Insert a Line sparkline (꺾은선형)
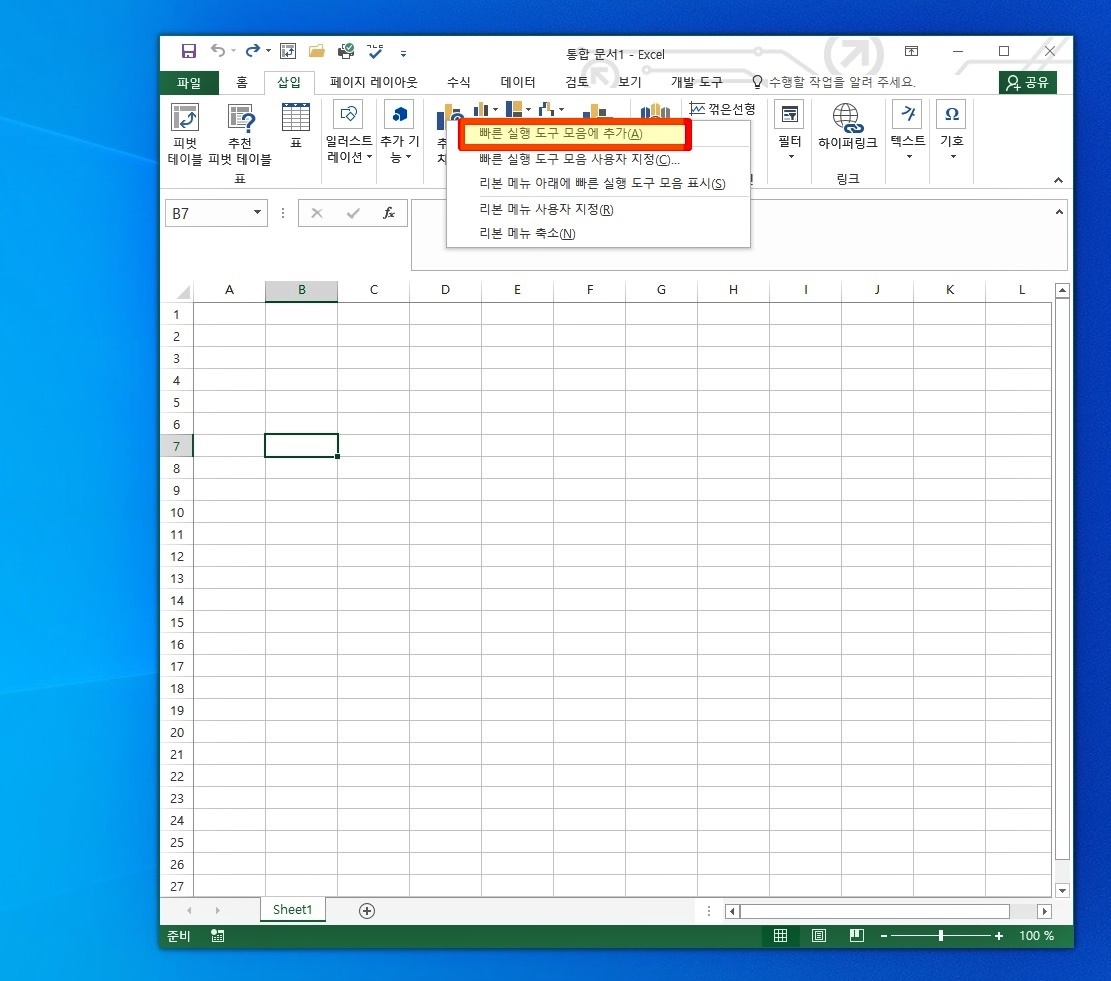Viewport: 1111px width, 981px height. pyautogui.click(x=722, y=108)
